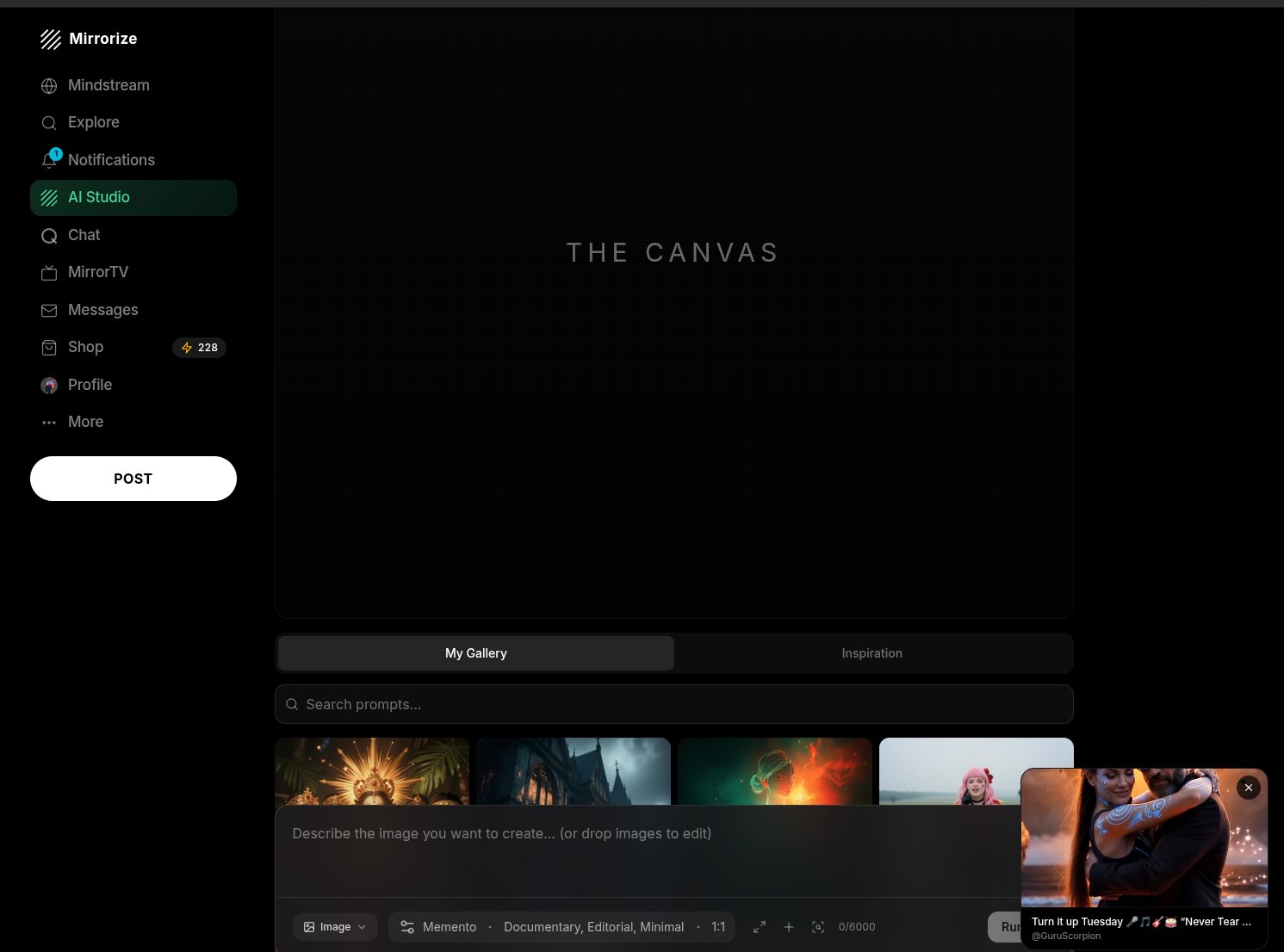
Task: Click the @GuruScorpion username
Action: pos(1066,936)
